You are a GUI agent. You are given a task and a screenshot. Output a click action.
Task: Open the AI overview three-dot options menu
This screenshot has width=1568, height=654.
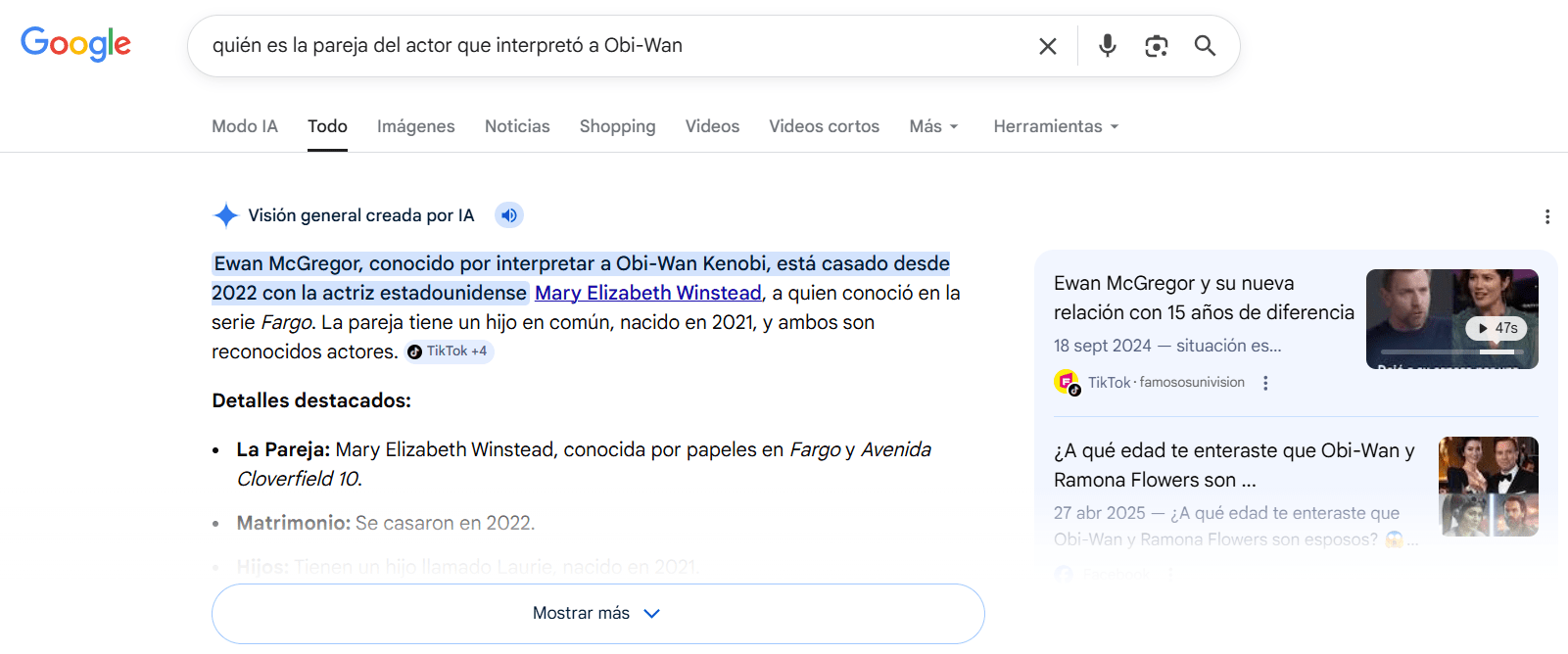click(x=1546, y=216)
